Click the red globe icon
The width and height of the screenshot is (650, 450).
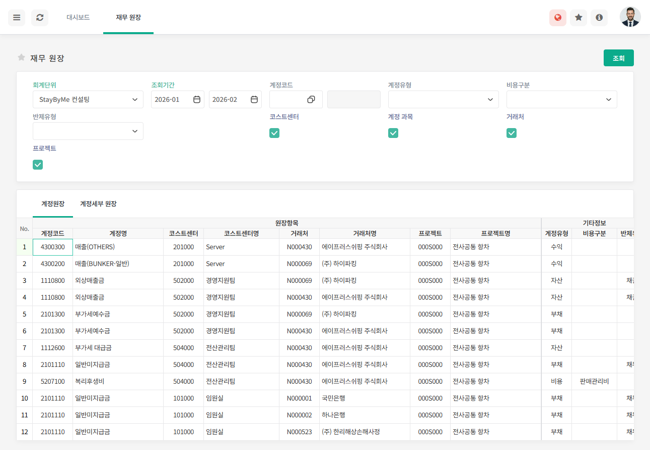click(x=558, y=17)
